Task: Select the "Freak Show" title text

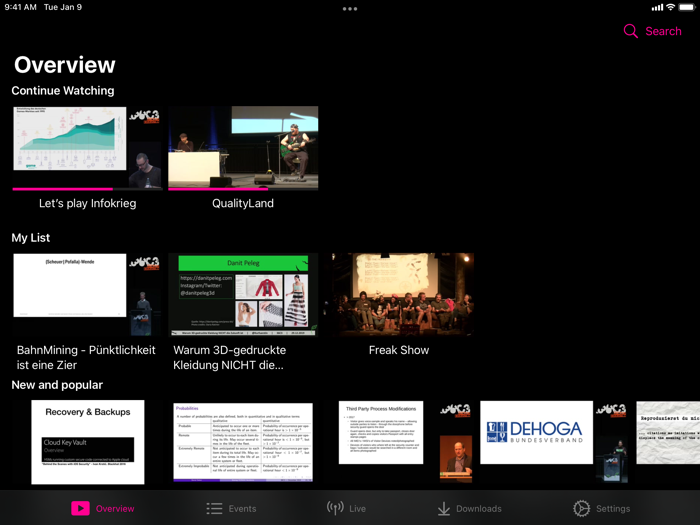Action: click(x=399, y=350)
